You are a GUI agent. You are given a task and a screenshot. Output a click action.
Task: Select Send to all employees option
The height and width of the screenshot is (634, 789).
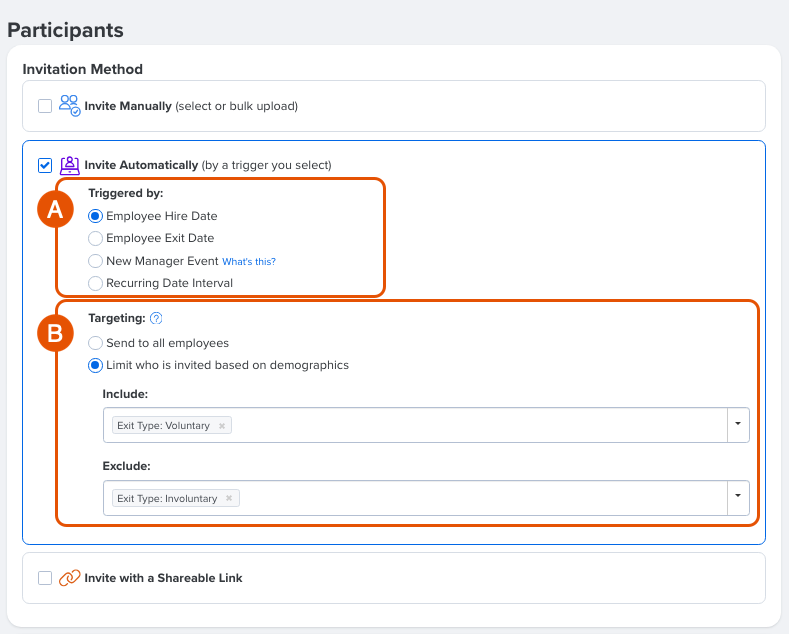coord(96,343)
